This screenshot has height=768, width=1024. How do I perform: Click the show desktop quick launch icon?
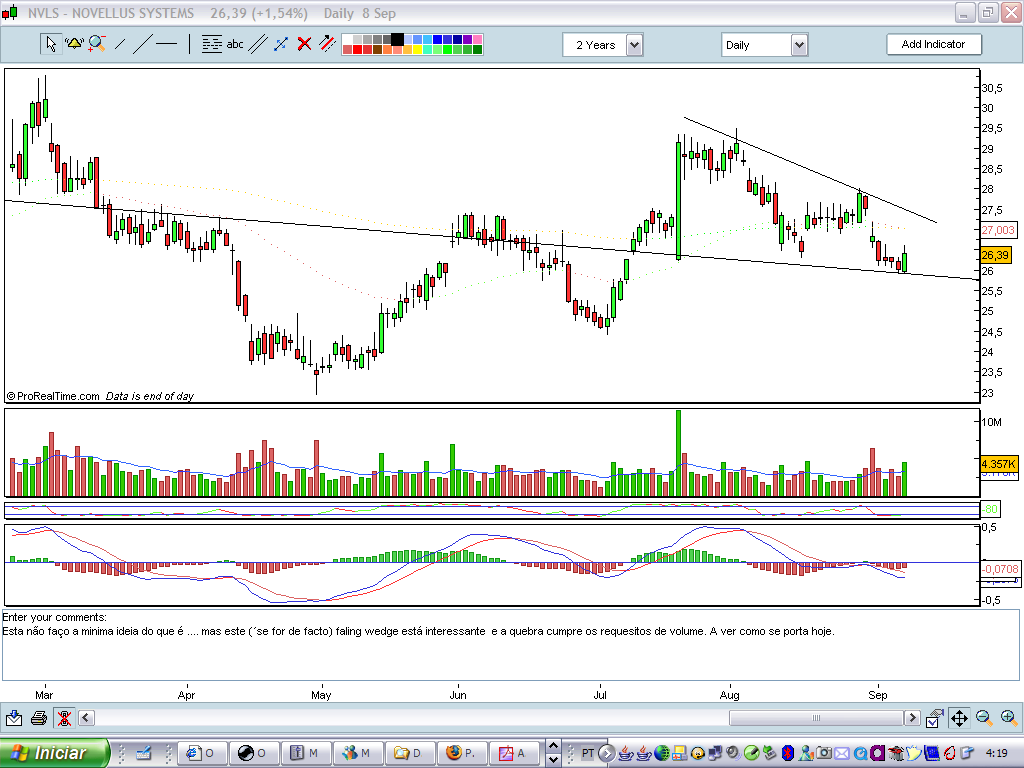(143, 753)
